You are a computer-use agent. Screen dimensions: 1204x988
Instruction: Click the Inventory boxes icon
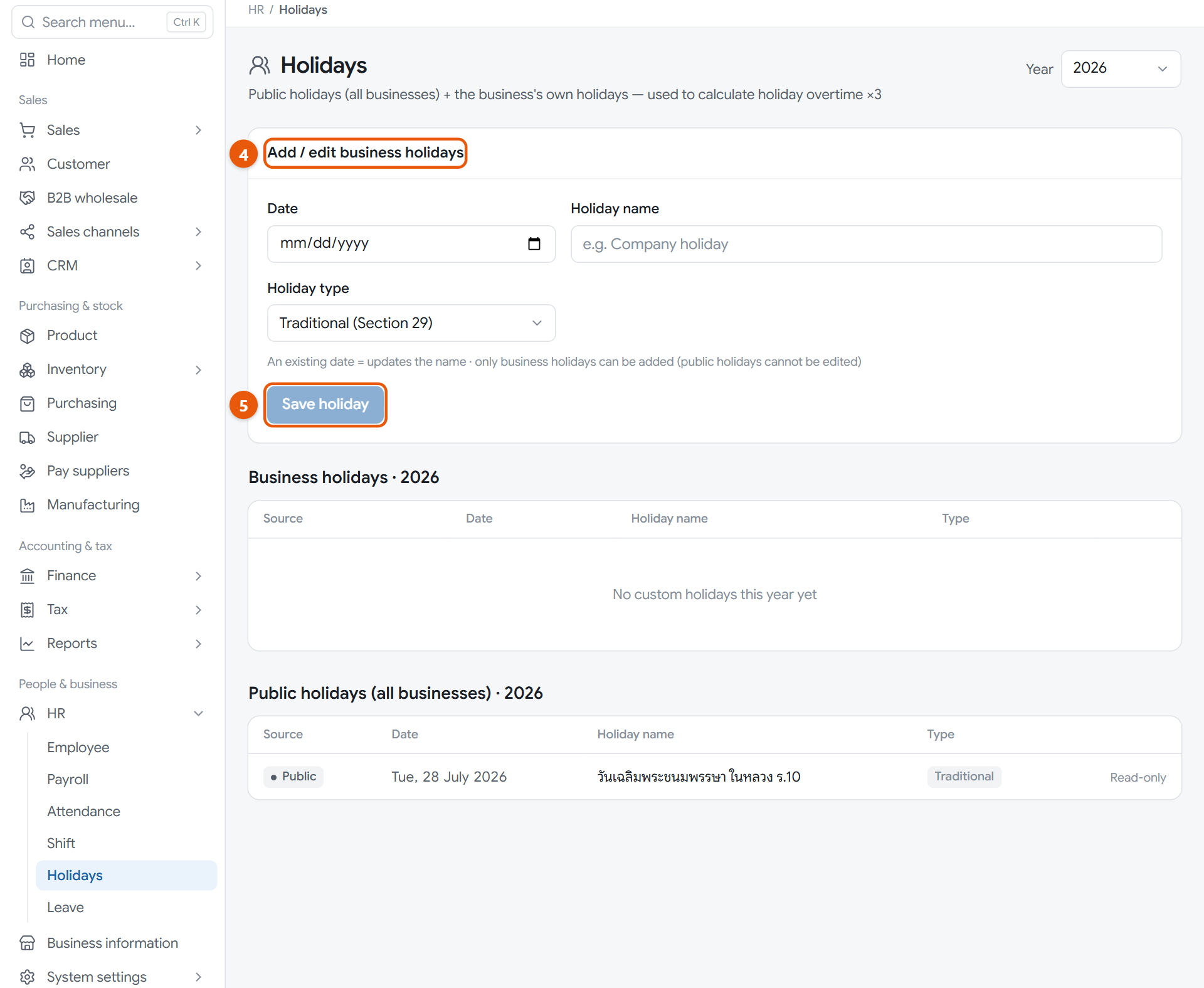[27, 369]
